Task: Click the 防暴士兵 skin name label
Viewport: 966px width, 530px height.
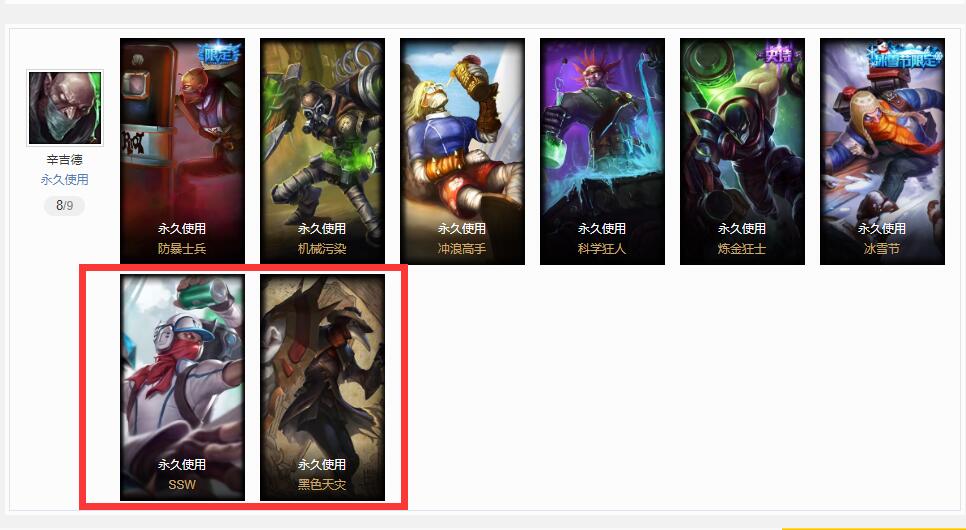Action: 182,249
